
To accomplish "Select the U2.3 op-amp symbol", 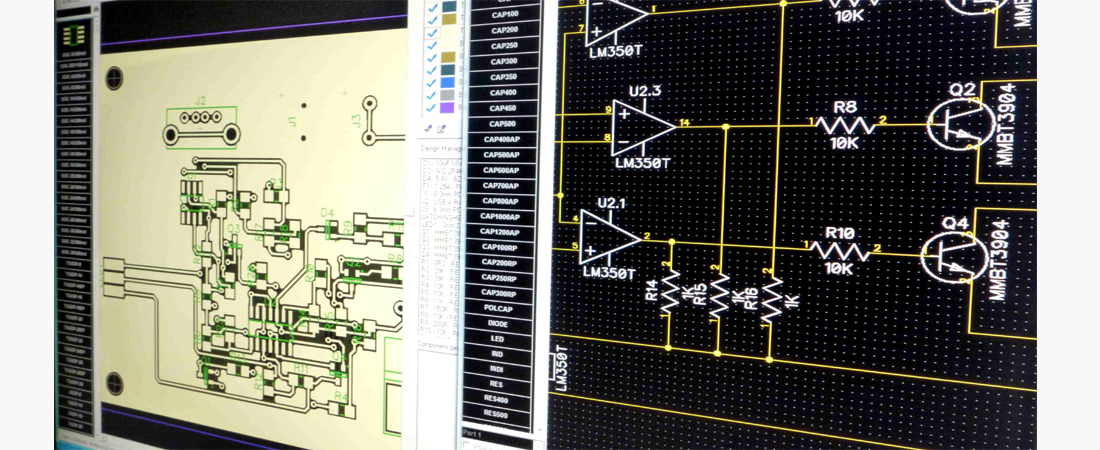I will click(643, 126).
